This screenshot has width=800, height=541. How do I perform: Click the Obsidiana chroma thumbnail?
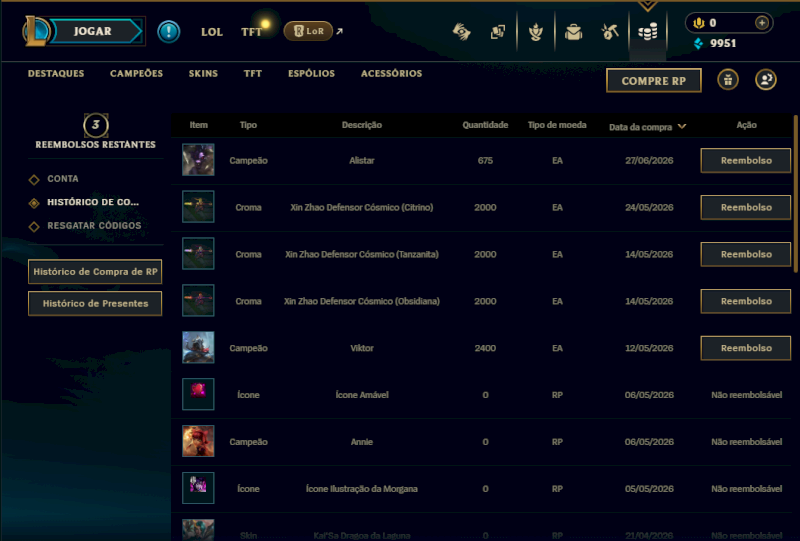198,301
